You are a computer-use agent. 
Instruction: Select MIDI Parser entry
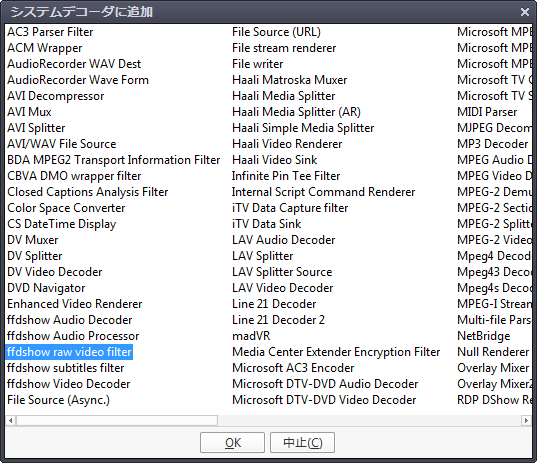(487, 112)
